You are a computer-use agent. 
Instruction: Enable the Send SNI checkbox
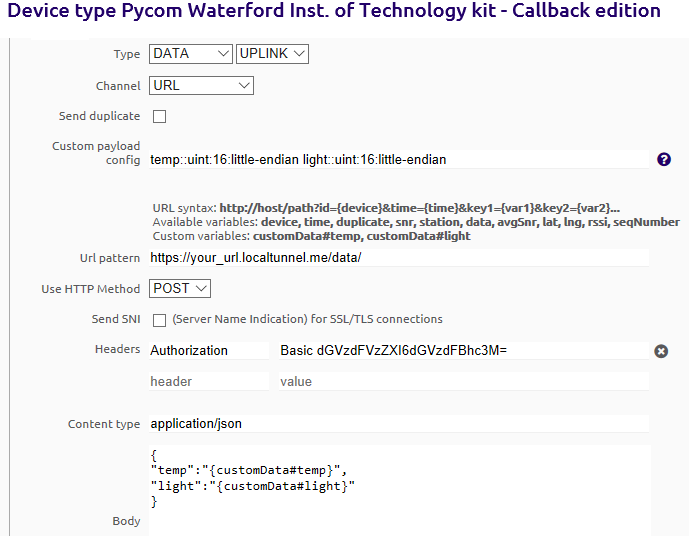159,320
